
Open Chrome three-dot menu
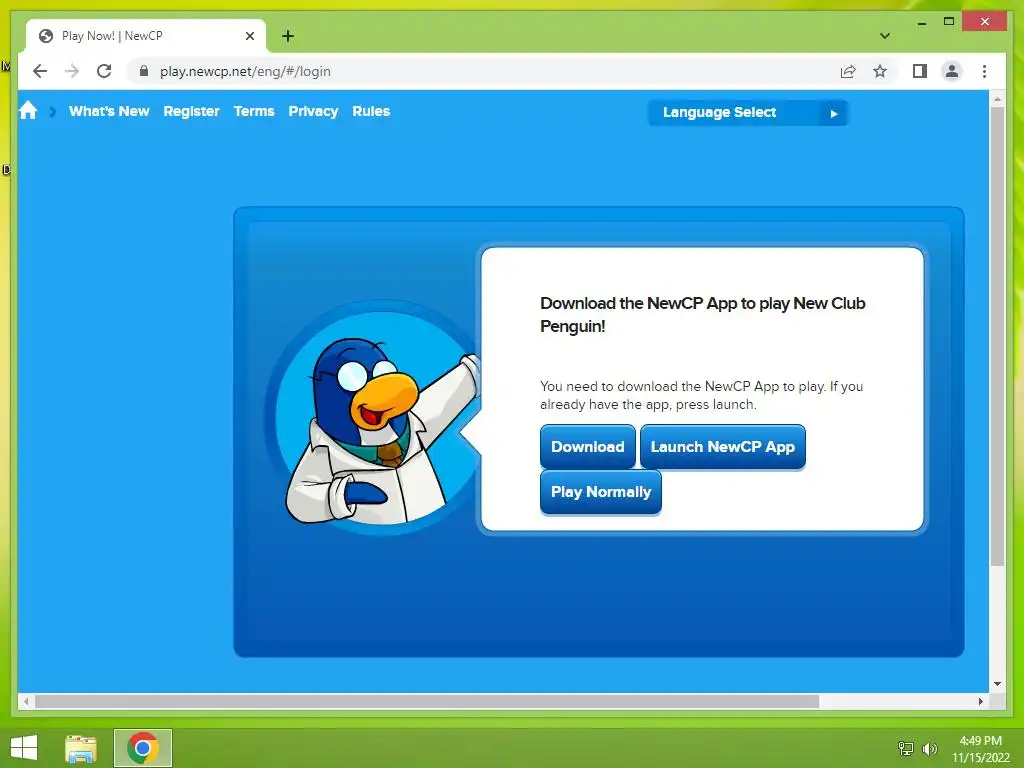984,71
